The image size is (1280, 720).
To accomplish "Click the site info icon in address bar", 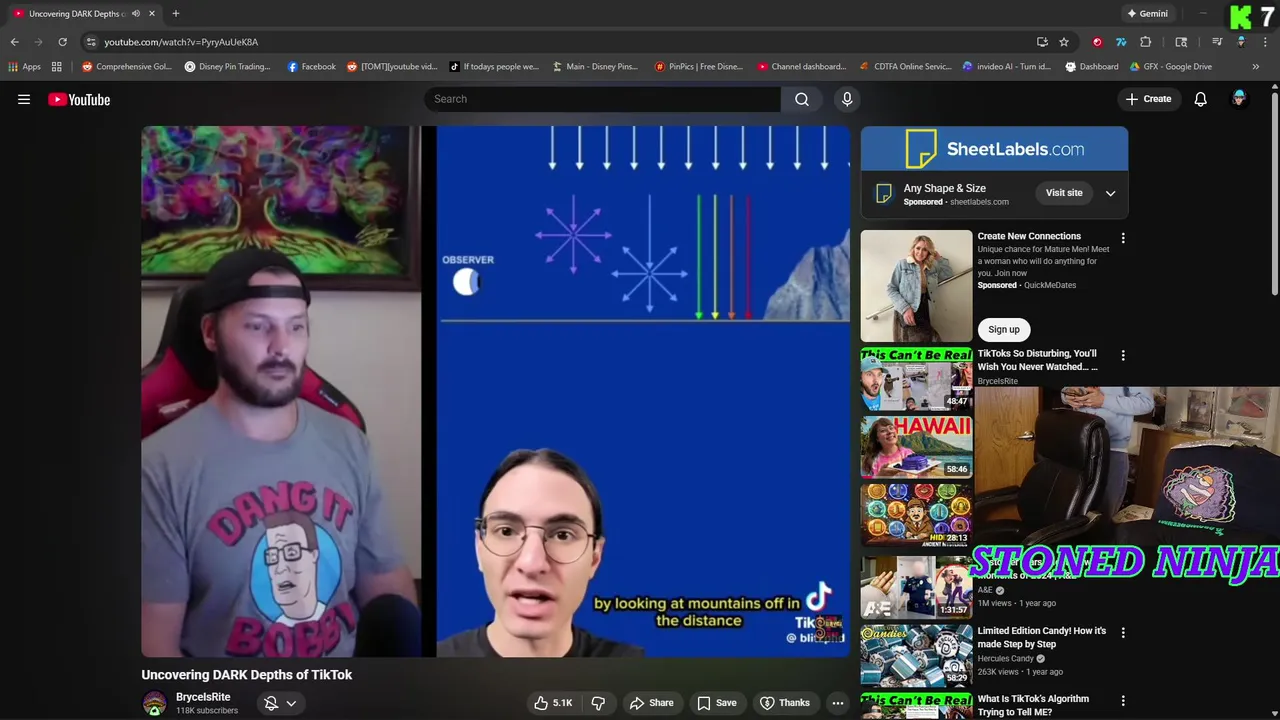I will point(91,42).
